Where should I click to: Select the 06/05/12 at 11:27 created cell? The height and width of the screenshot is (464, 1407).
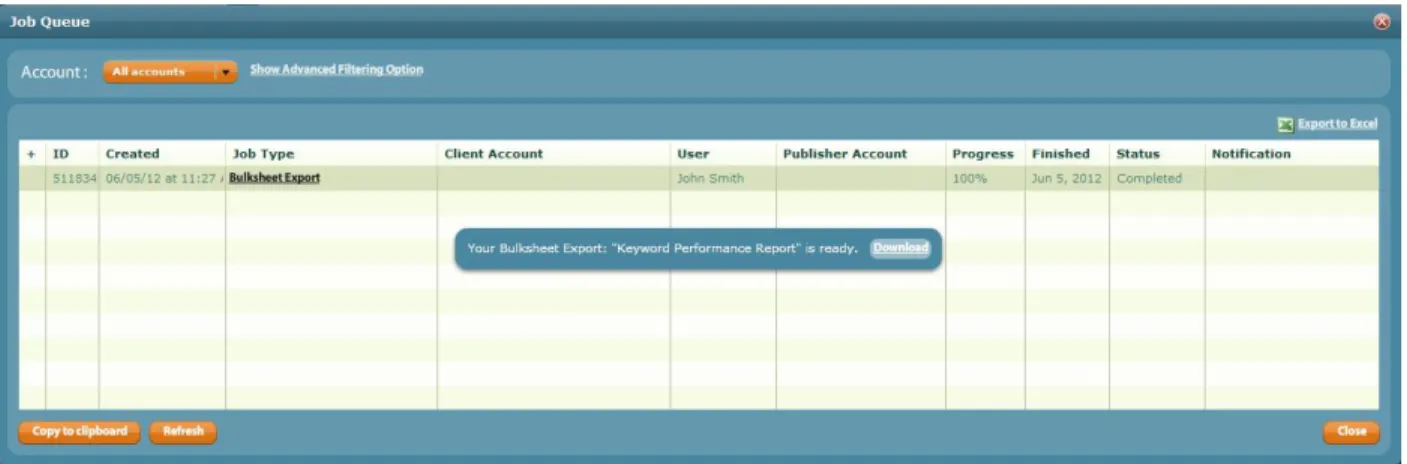162,179
